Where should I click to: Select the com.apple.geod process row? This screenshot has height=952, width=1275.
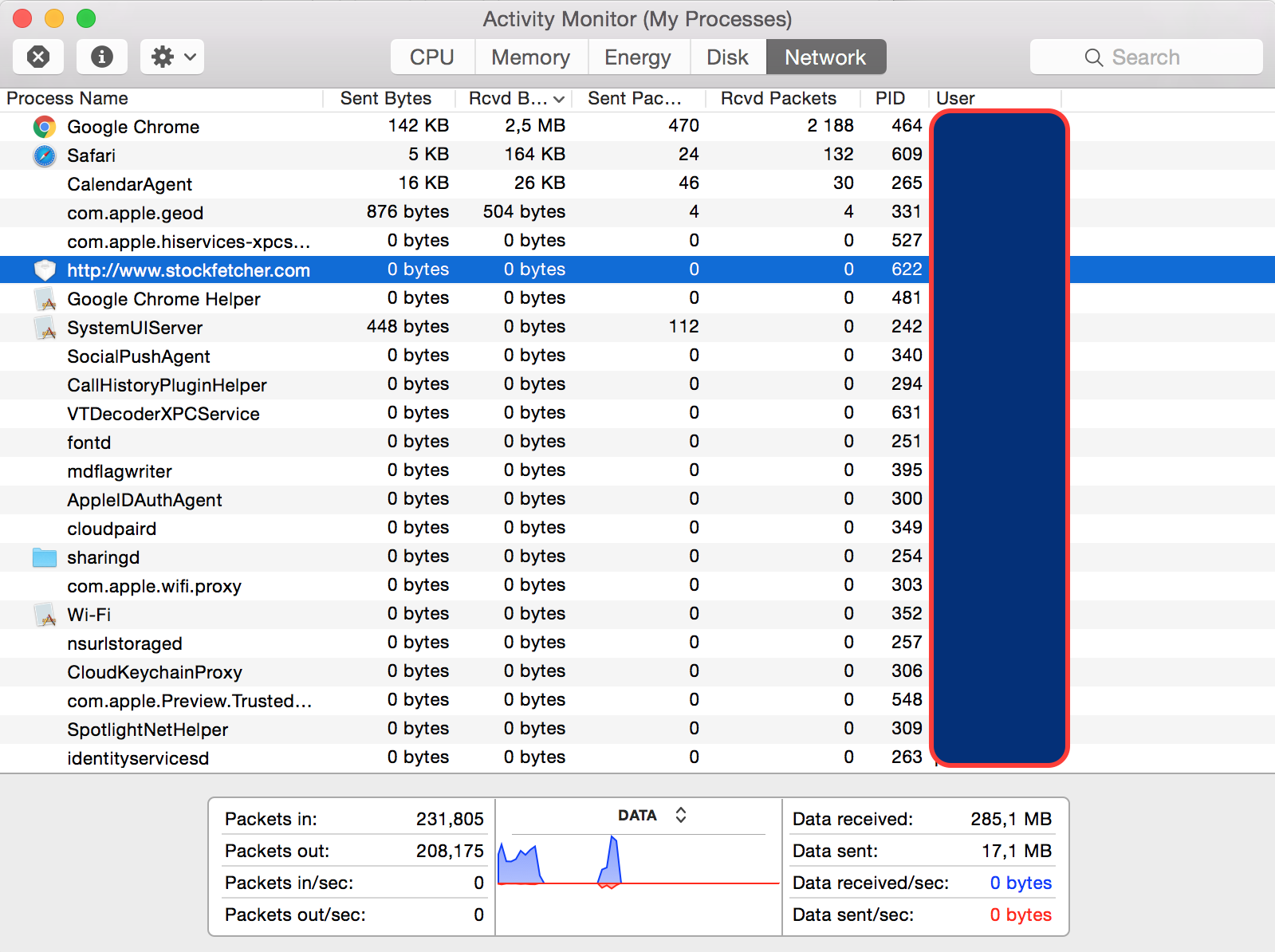coord(637,213)
